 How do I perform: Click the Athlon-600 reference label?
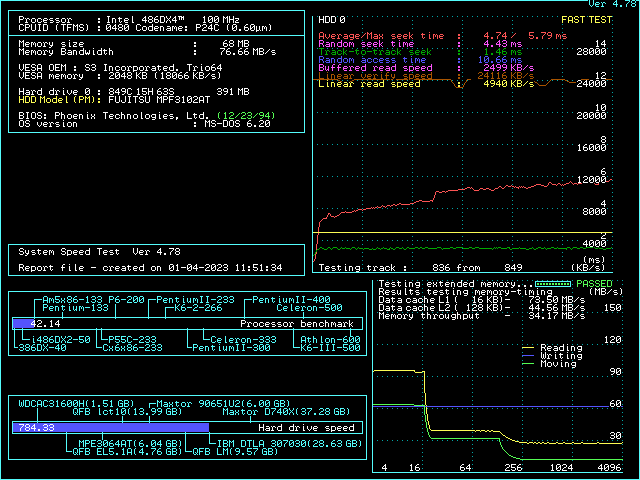pos(331,340)
